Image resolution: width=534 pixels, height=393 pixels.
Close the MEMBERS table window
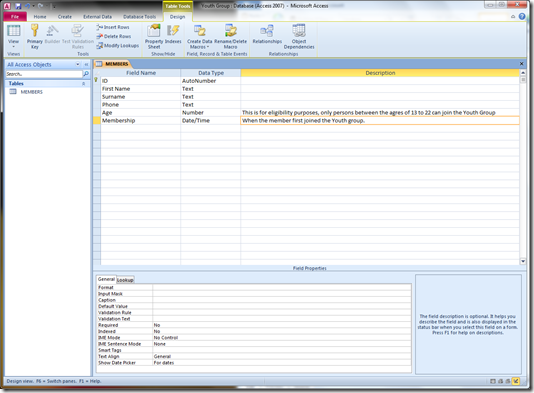tap(521, 64)
